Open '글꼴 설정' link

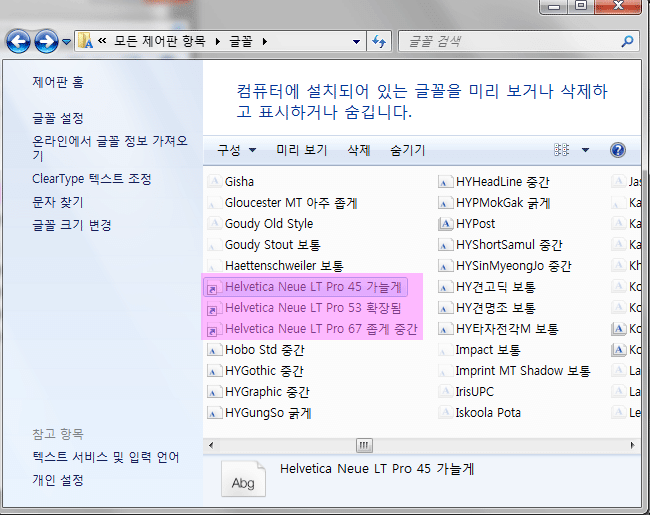coord(58,118)
